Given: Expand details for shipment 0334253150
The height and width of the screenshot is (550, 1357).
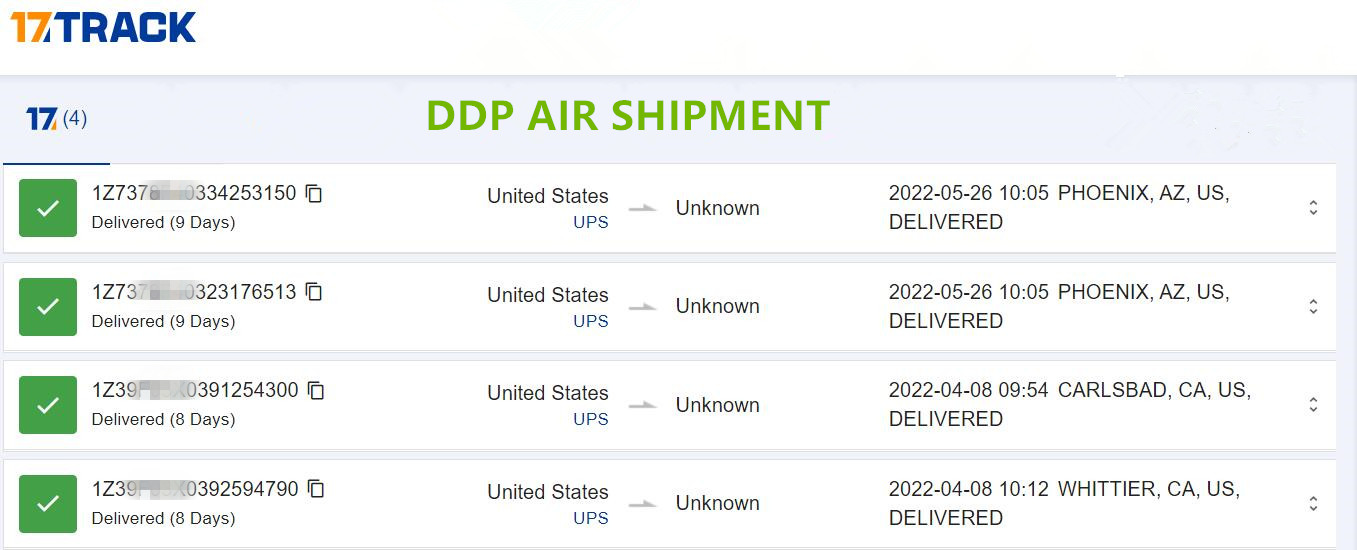Looking at the screenshot, I should click(x=1313, y=208).
